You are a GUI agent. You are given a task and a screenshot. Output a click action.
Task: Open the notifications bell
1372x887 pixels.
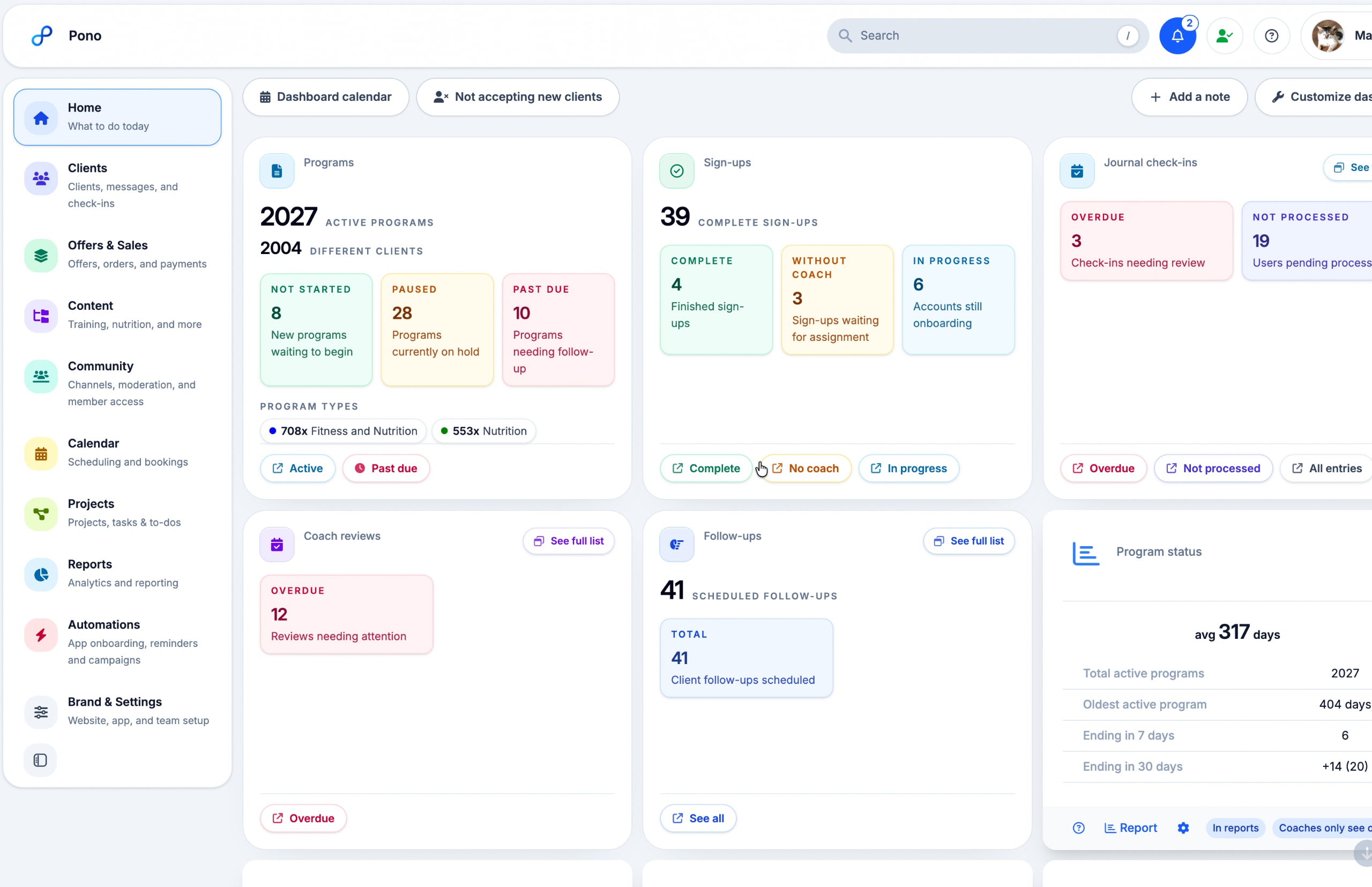1177,36
